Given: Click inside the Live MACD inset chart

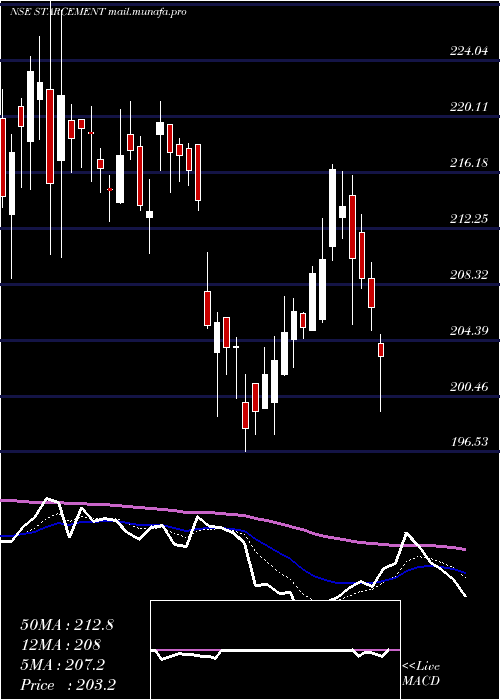Looking at the screenshot, I should pos(275,650).
